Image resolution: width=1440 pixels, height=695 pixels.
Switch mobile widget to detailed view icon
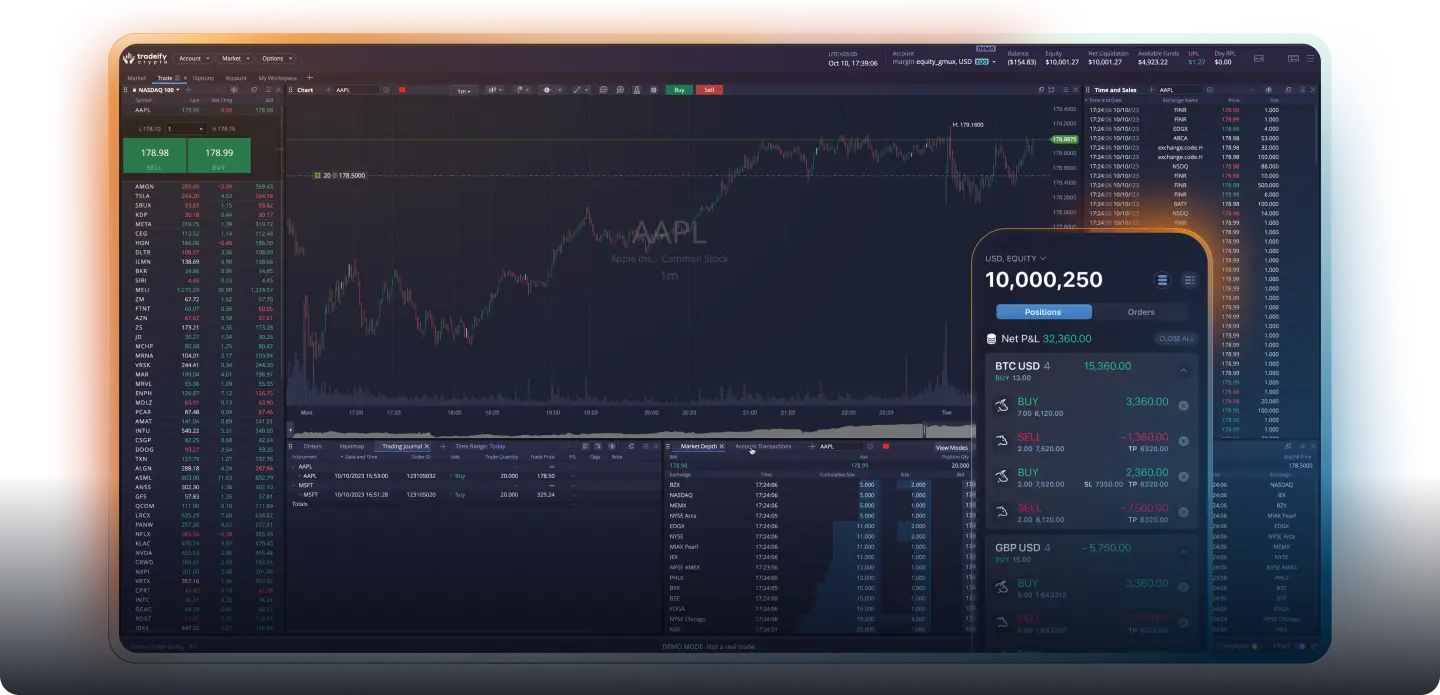(x=1189, y=280)
